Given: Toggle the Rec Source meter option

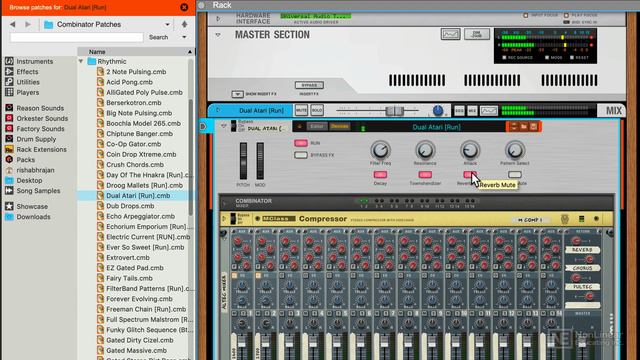Looking at the screenshot, I should (504, 58).
